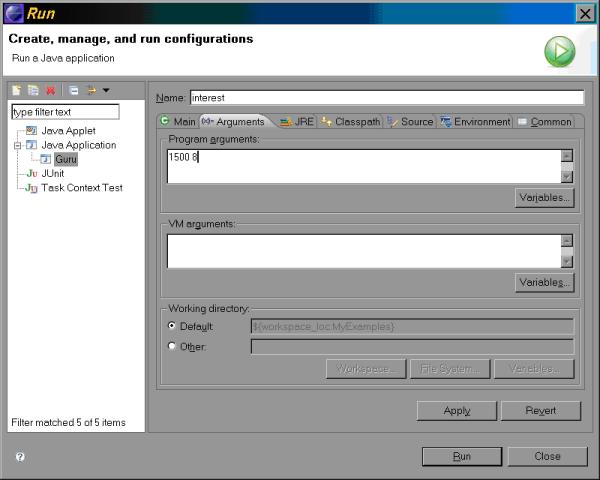
Task: Select the Other working directory radio button
Action: (x=172, y=346)
